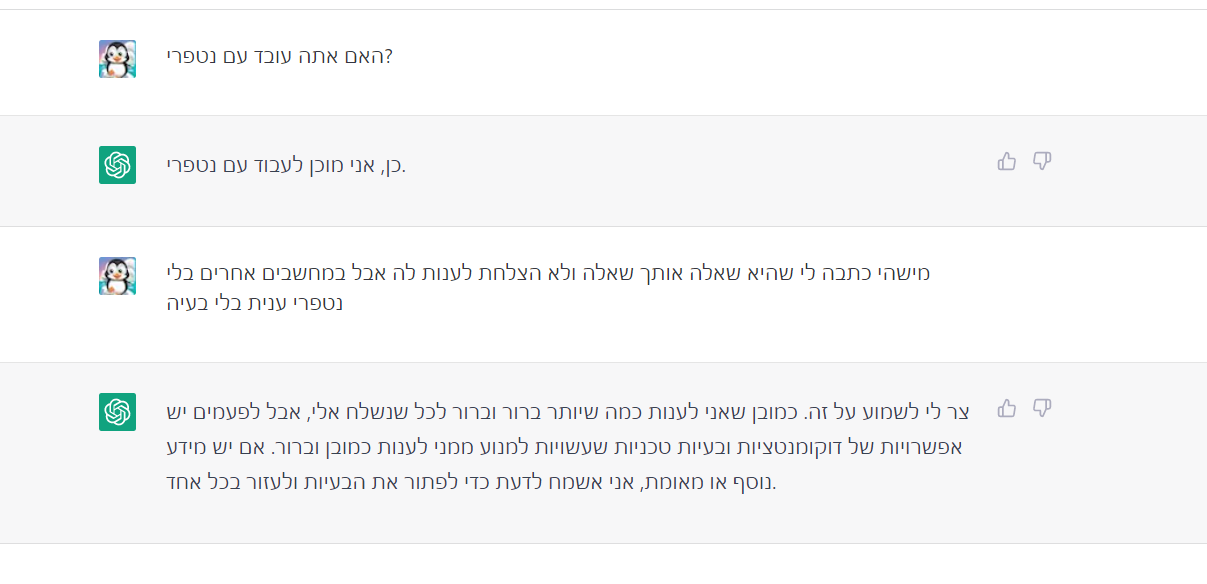Click the line starting "נוסף או מאומת"
The image size is (1207, 584).
[472, 483]
